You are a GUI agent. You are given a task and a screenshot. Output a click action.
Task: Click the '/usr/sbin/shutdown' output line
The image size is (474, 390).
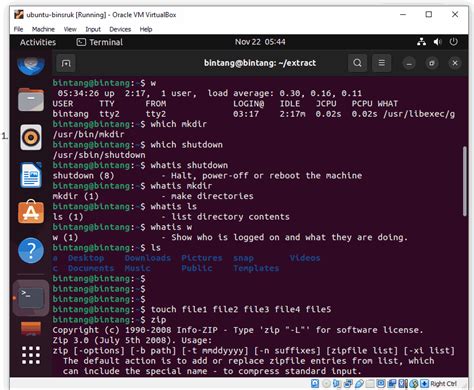pos(99,155)
